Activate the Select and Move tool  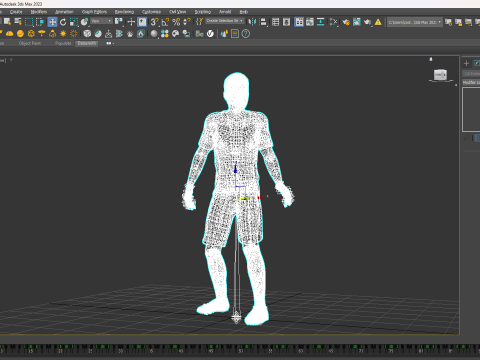(x=52, y=22)
